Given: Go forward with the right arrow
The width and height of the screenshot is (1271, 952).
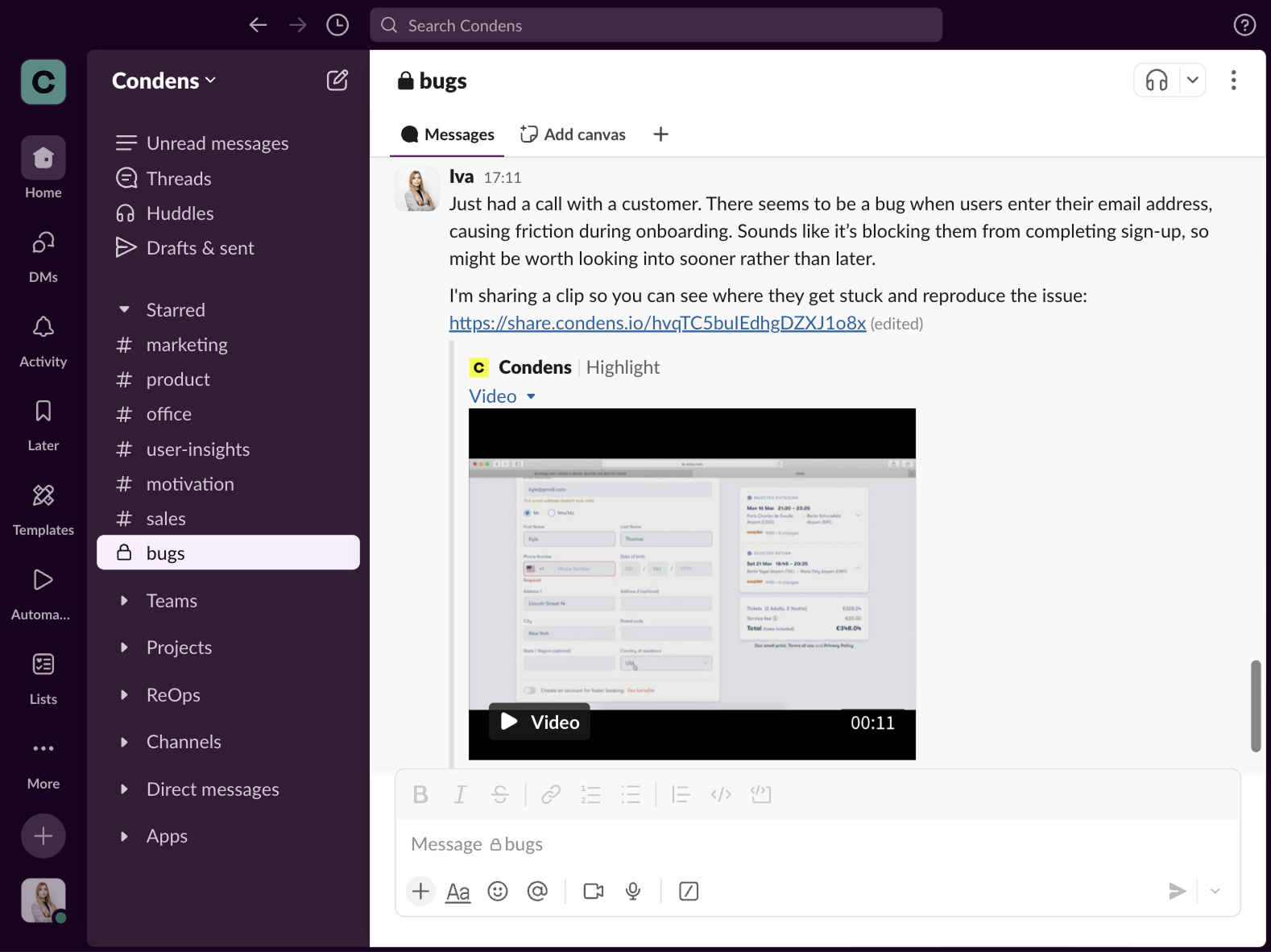Looking at the screenshot, I should 298,25.
